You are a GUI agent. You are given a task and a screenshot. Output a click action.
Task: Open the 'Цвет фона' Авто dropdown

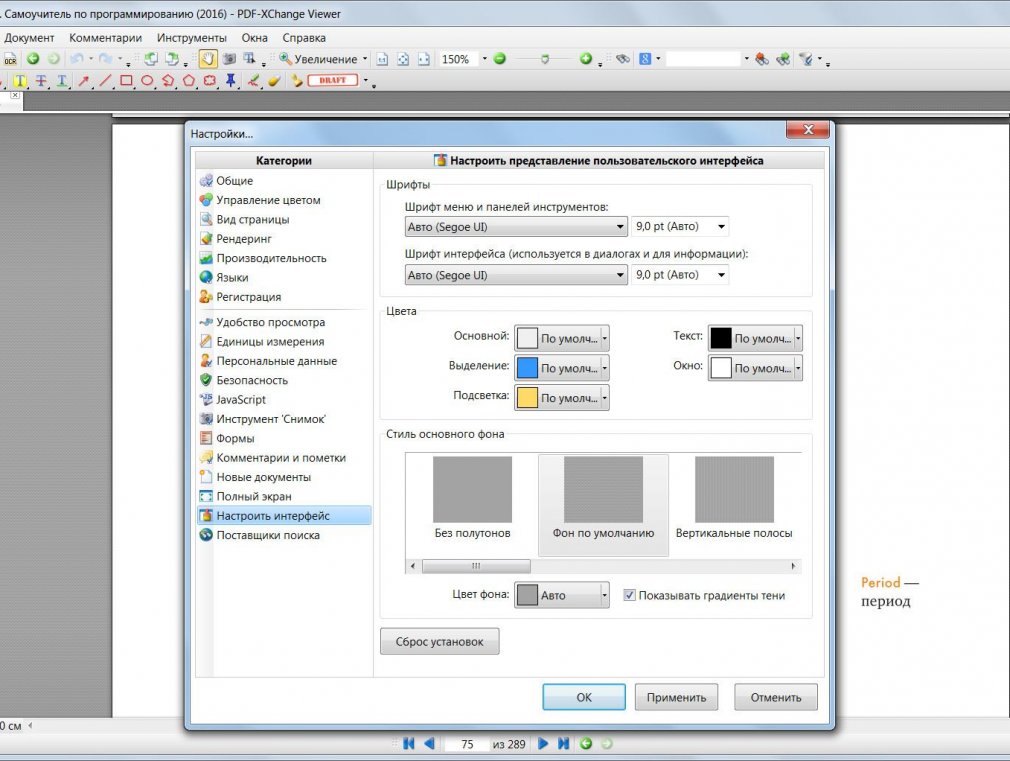pyautogui.click(x=562, y=595)
